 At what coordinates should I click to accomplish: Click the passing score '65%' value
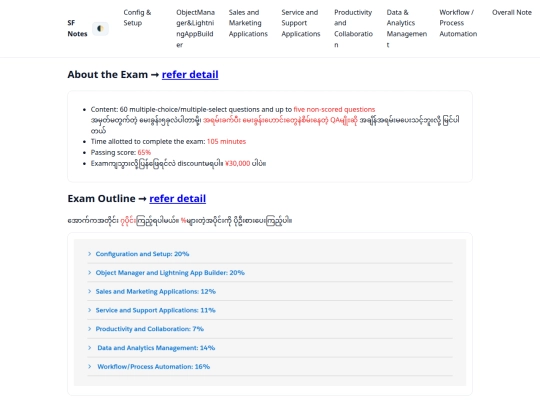pos(144,152)
